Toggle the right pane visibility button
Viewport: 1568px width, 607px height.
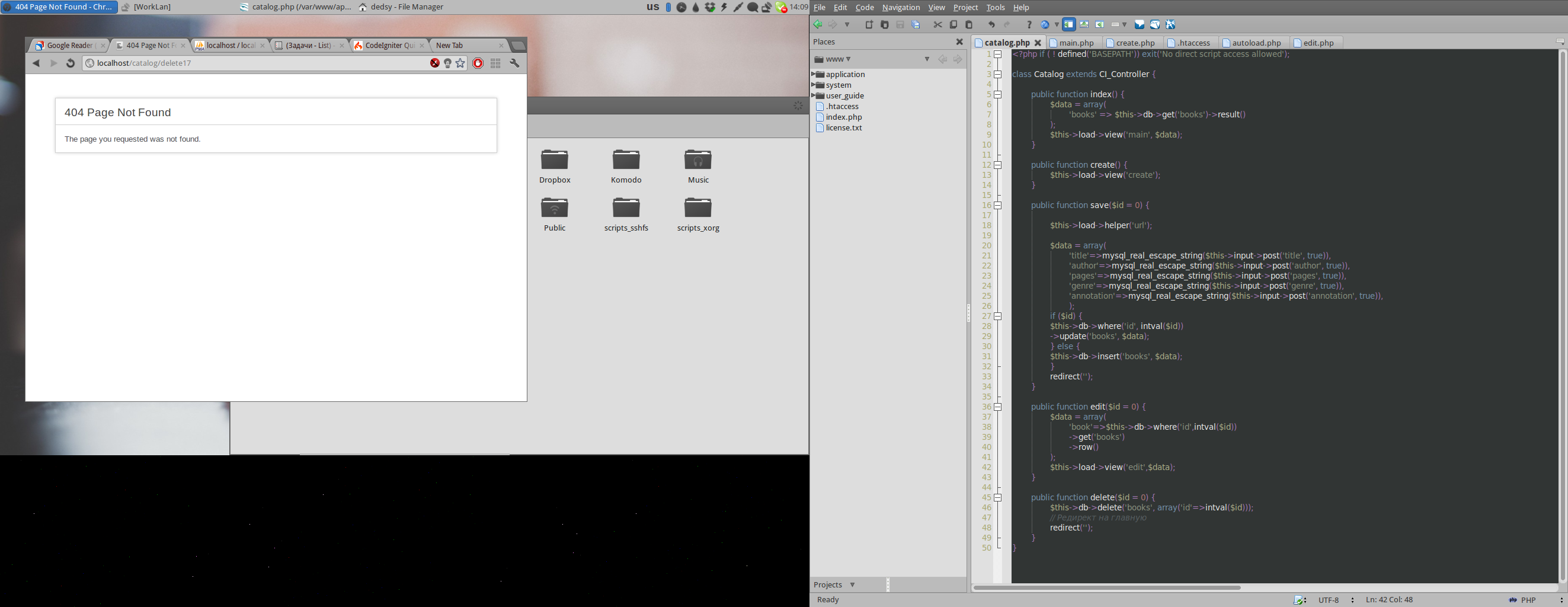[1099, 25]
